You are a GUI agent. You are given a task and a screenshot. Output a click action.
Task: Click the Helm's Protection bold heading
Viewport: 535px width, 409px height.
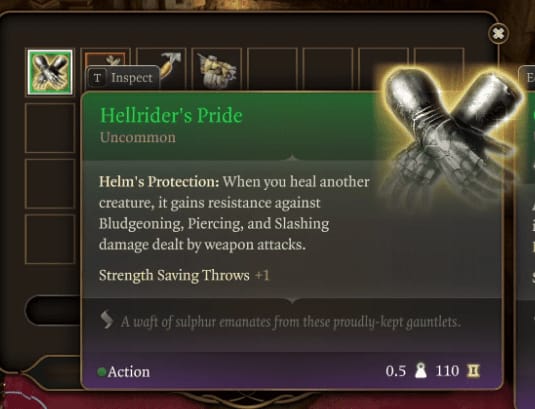(x=159, y=181)
